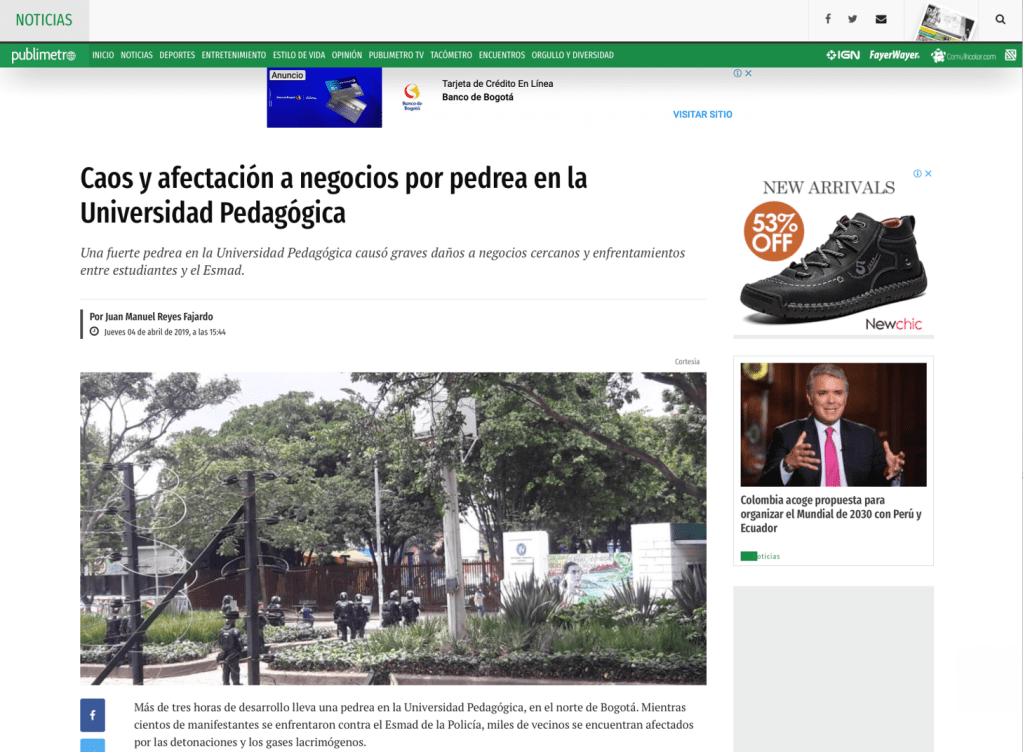The image size is (1023, 752).
Task: Close the New Arrivals shoe ad
Action: [928, 173]
